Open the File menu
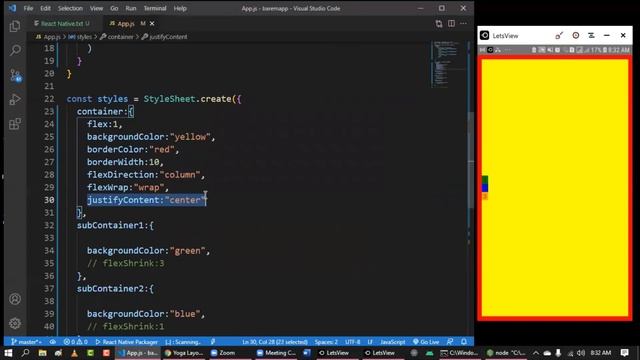The width and height of the screenshot is (640, 360). [28, 8]
